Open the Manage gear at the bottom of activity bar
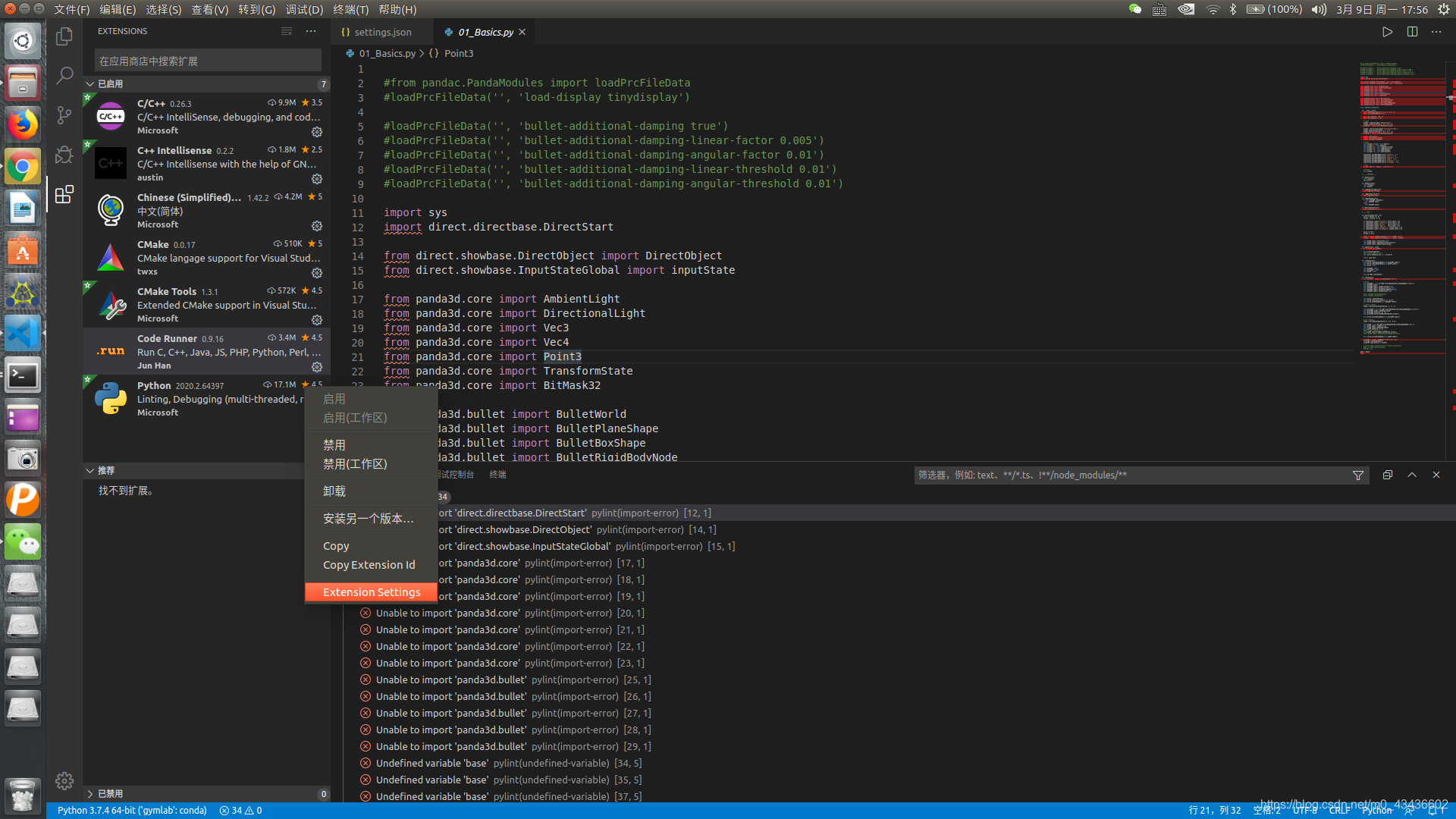The height and width of the screenshot is (819, 1456). [x=64, y=780]
